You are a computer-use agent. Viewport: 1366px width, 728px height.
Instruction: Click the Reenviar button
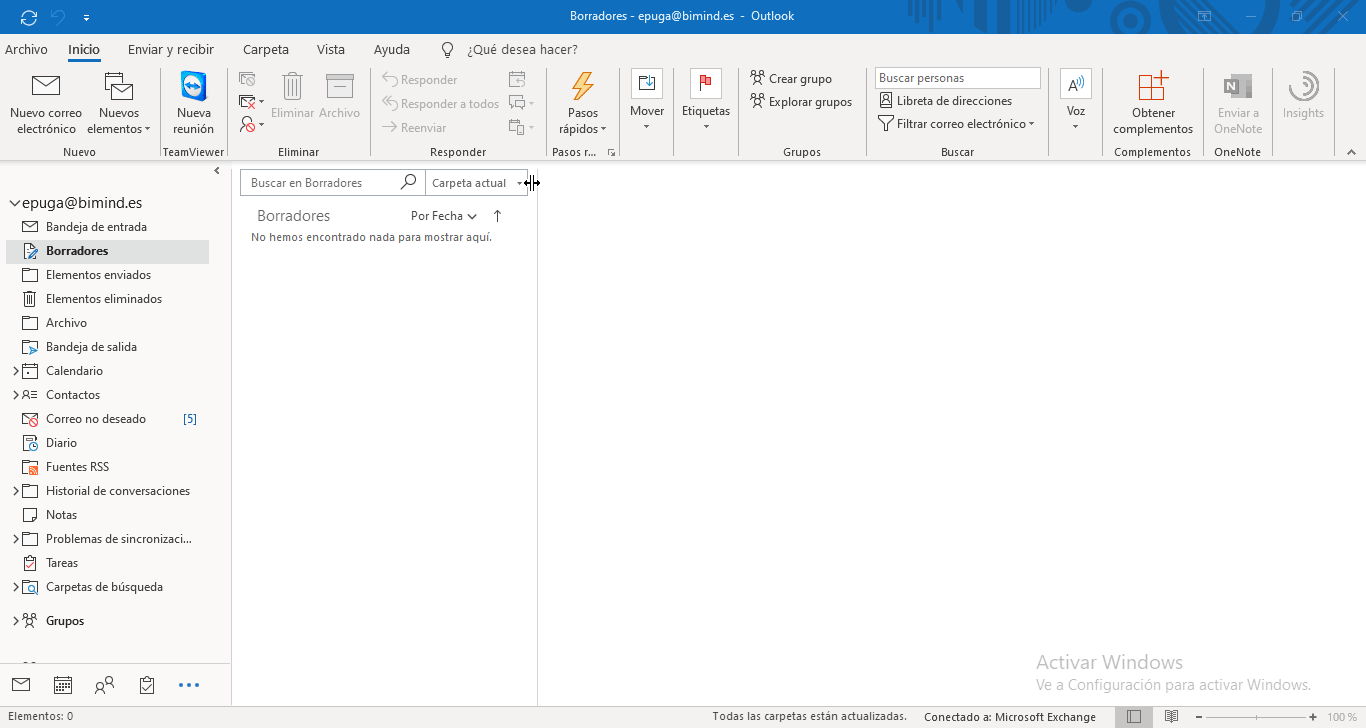(x=414, y=128)
